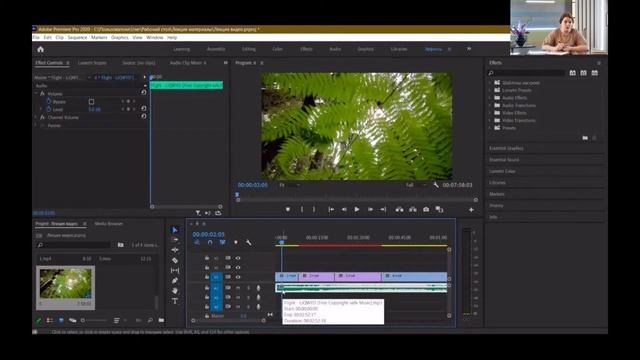Select the Track Select Forward tool
The image size is (640, 360).
click(x=175, y=240)
